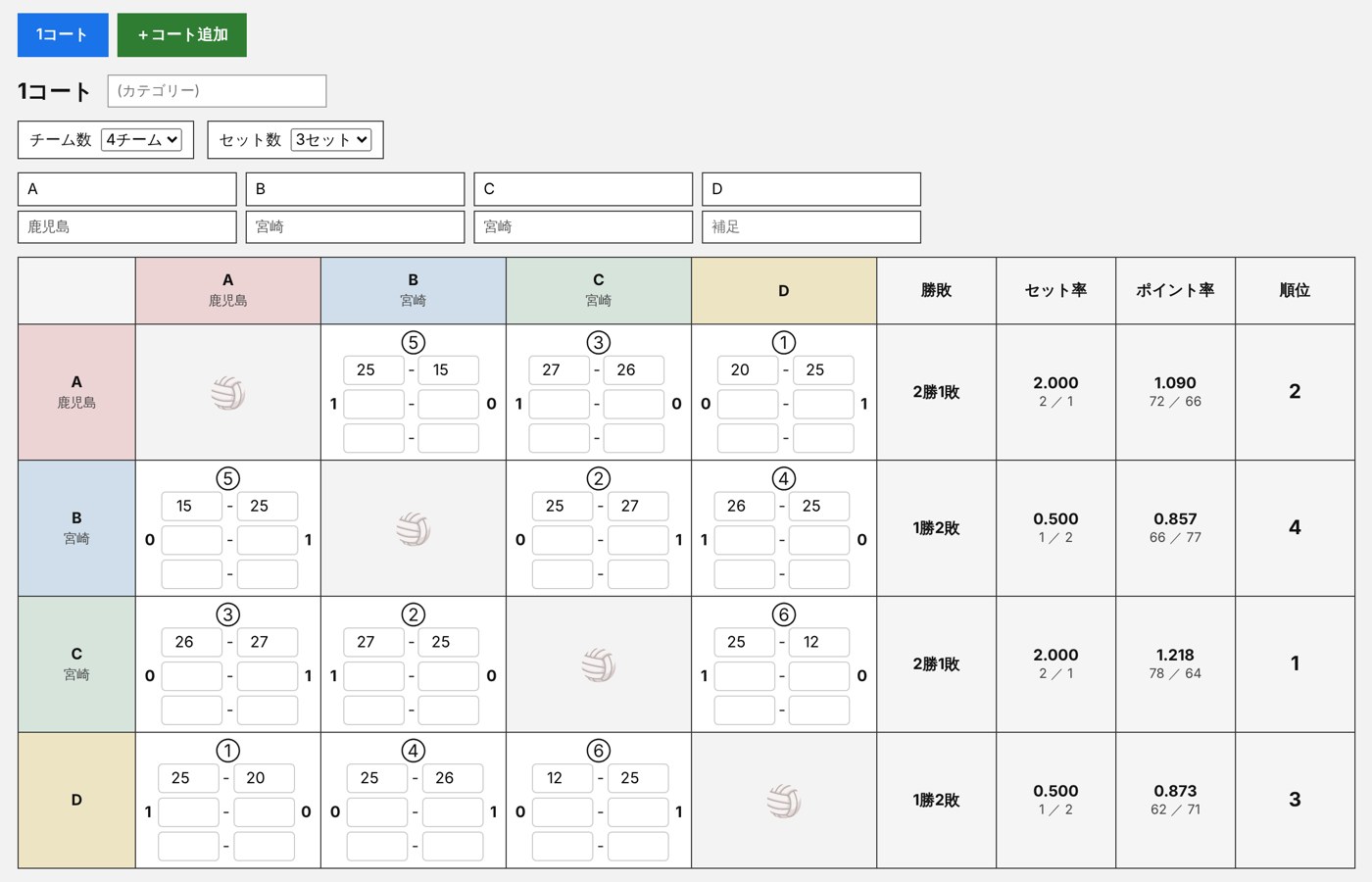Click the ポイント率 column header

1176,290
